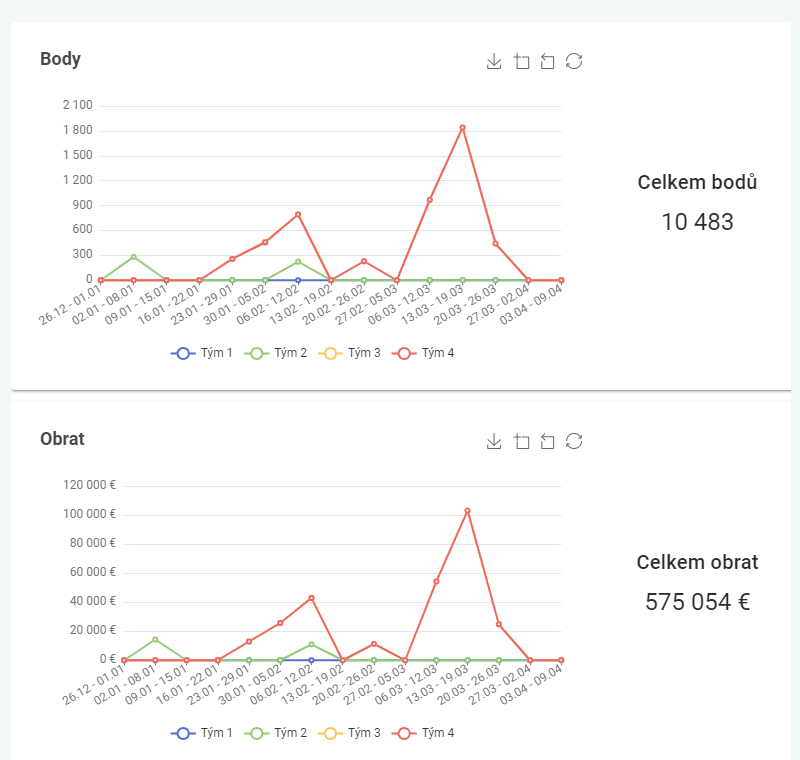This screenshot has height=760, width=800.
Task: Undo zoom on the Obrat chart
Action: [547, 442]
